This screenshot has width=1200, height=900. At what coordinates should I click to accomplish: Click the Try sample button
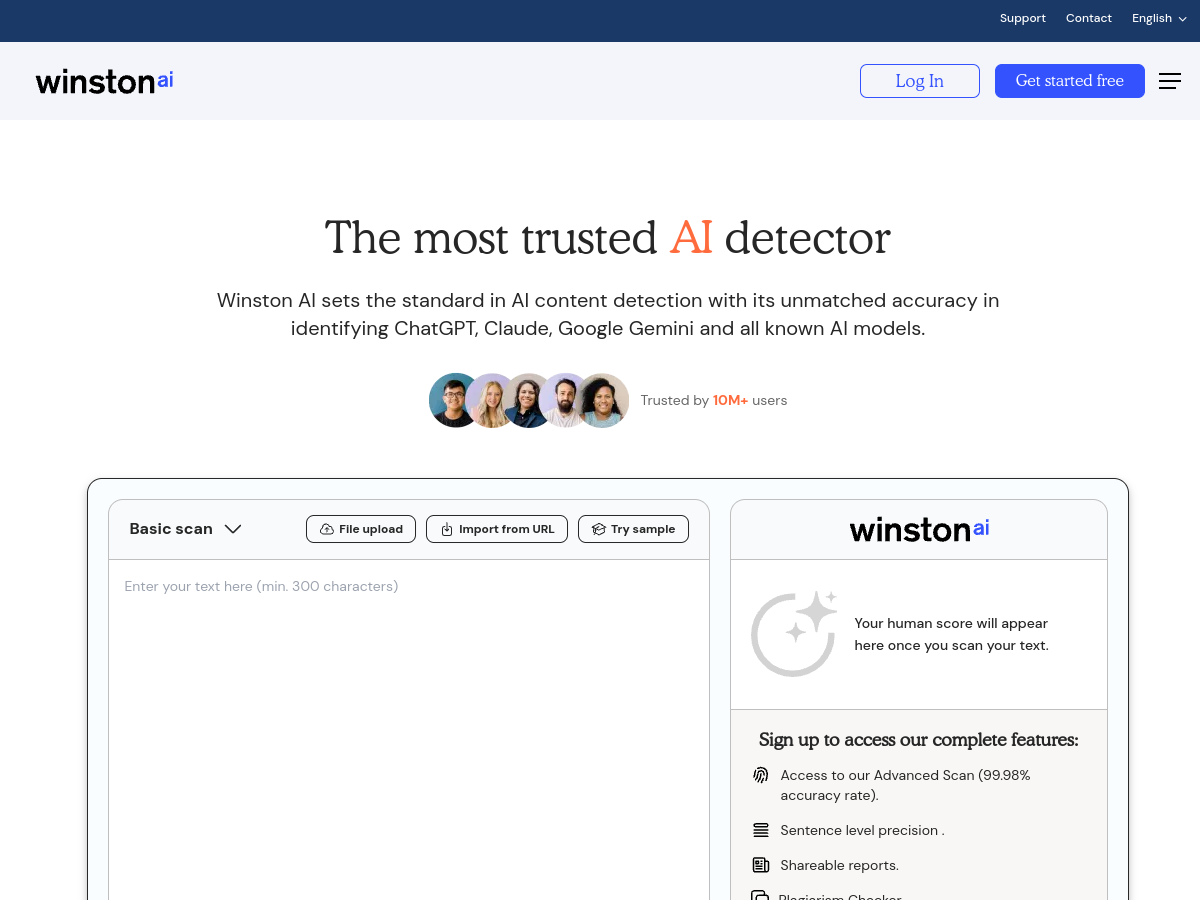click(633, 529)
